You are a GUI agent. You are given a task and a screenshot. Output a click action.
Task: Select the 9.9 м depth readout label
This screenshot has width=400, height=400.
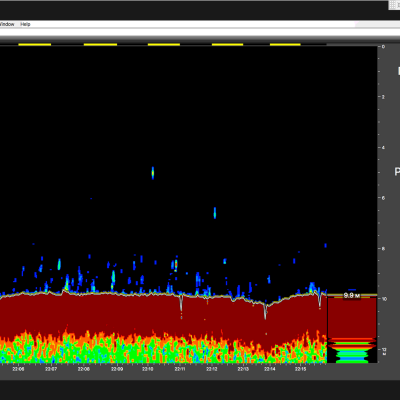click(352, 296)
